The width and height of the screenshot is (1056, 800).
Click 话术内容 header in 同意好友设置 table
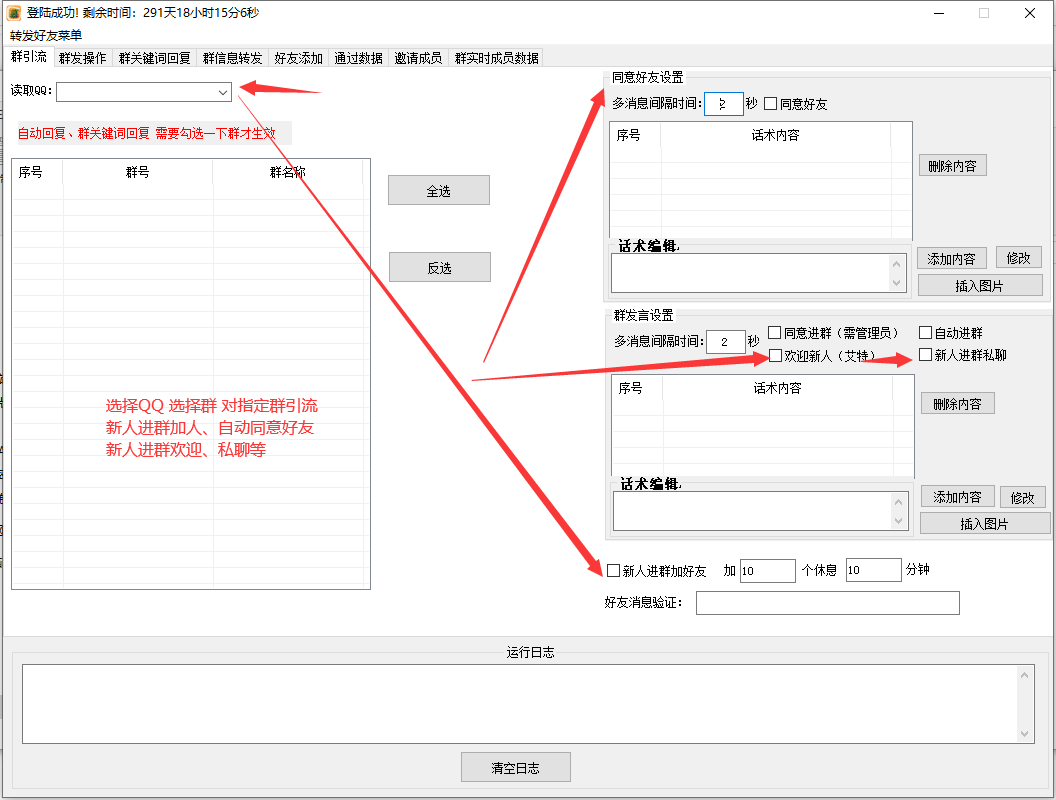pyautogui.click(x=775, y=135)
